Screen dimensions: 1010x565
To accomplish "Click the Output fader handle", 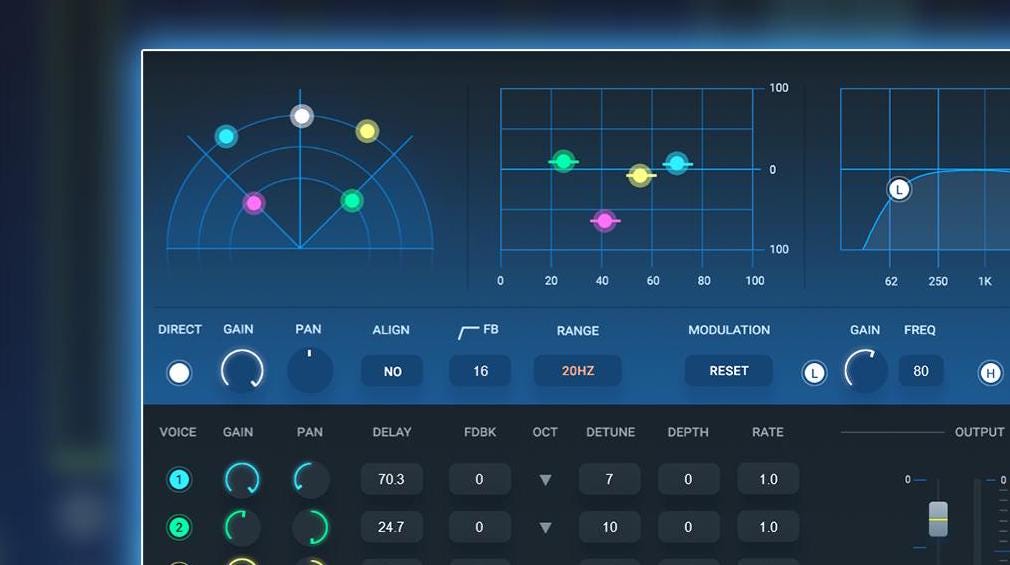I will [939, 519].
